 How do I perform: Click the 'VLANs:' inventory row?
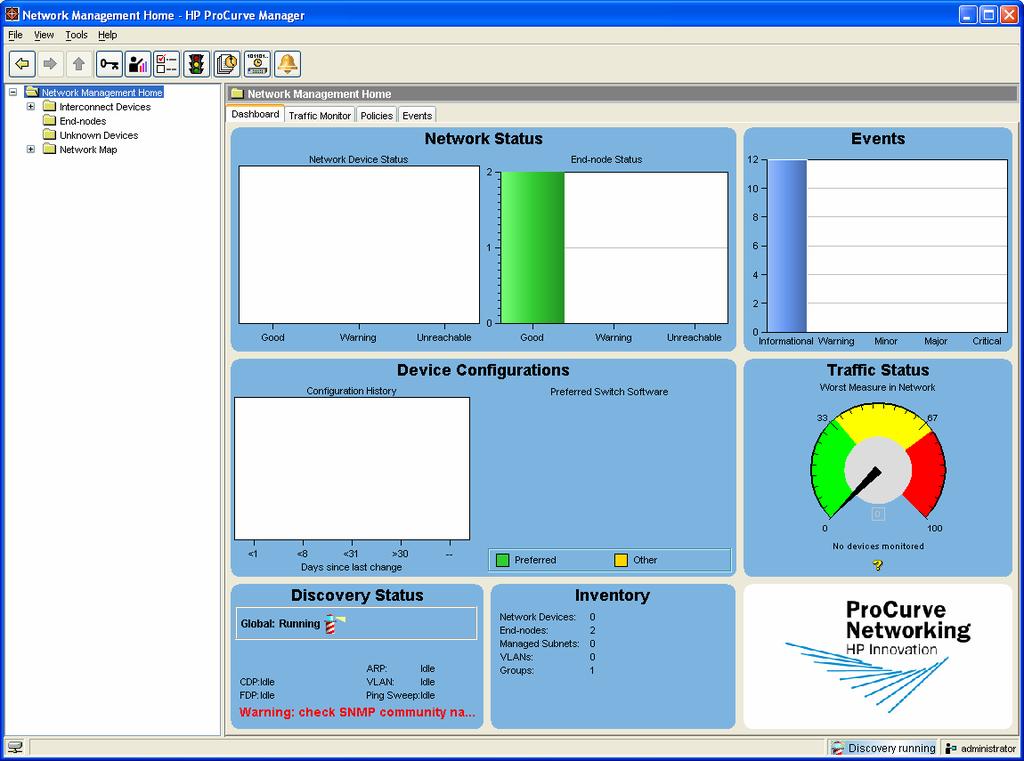click(547, 656)
